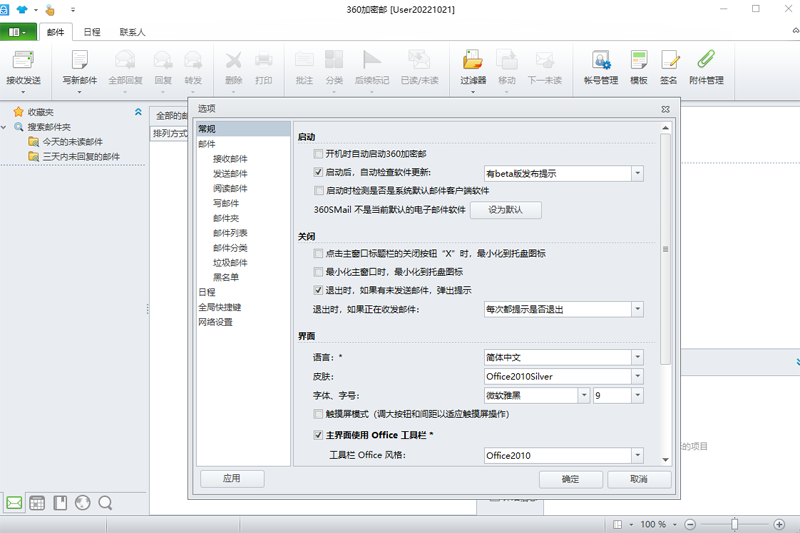Collapse the 搜索邮件夹 tree node
Image resolution: width=800 pixels, height=533 pixels.
[x=4, y=127]
